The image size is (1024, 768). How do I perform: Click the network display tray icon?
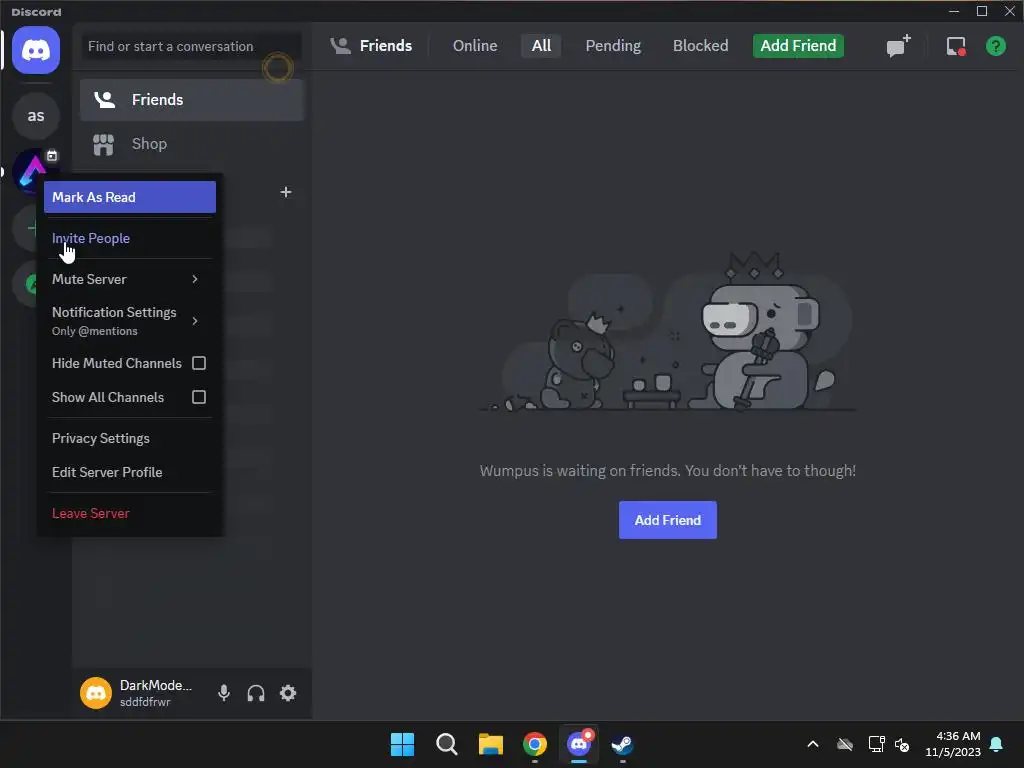pos(876,744)
